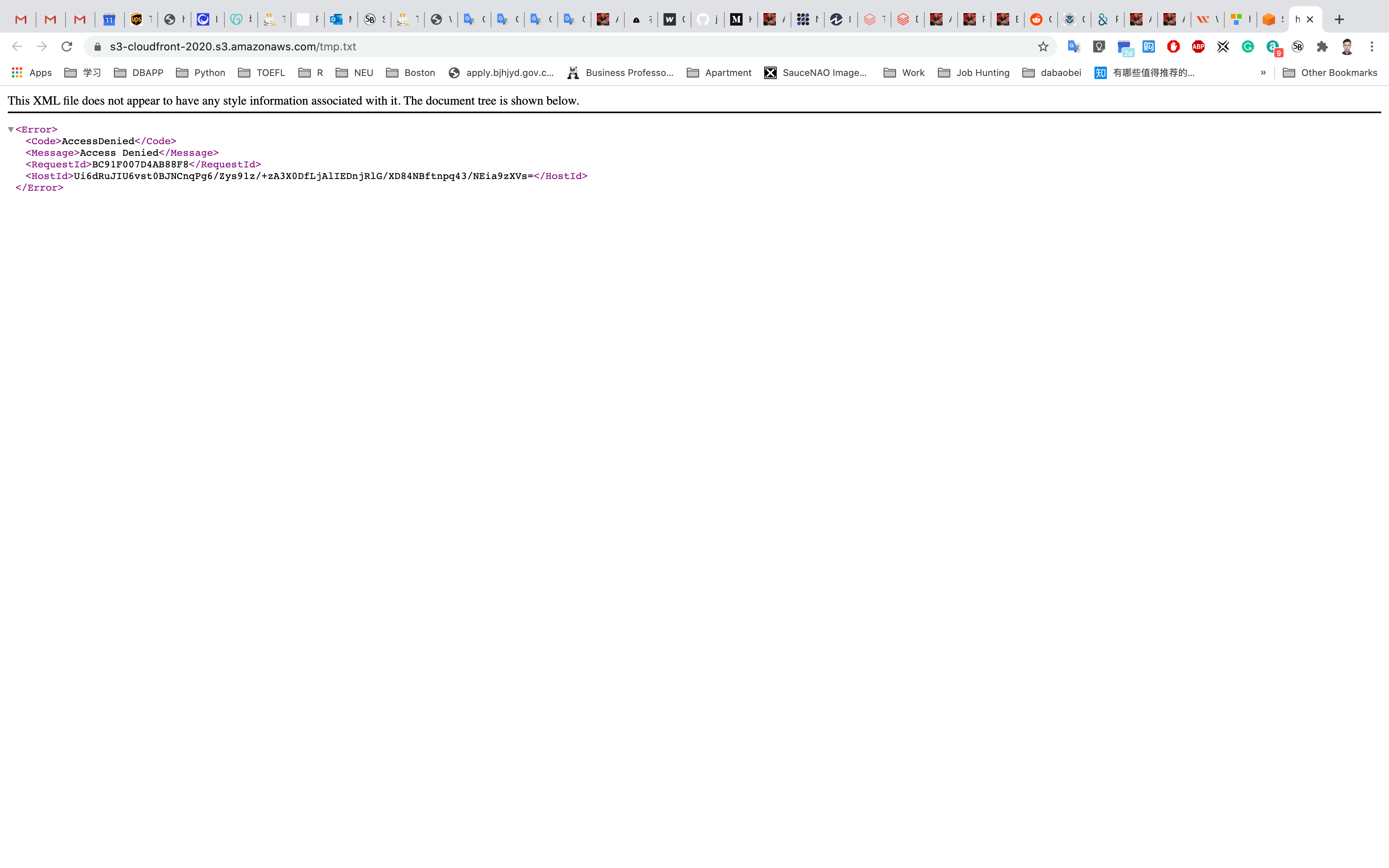Open the Extensions puzzle piece menu
Screen dimensions: 1389x868
pyautogui.click(x=1322, y=46)
